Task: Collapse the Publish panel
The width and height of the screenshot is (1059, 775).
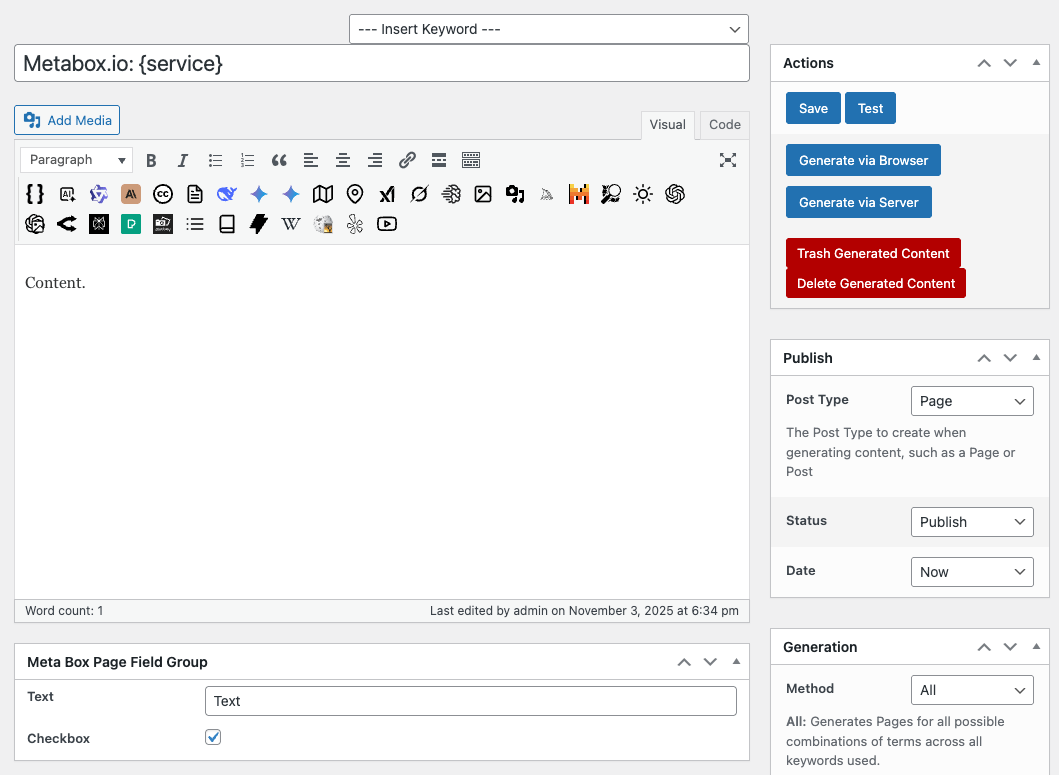Action: click(x=1036, y=357)
